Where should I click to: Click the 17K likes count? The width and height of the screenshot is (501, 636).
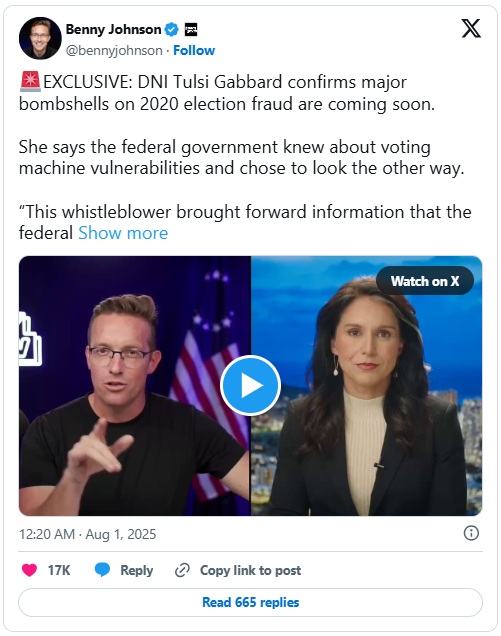point(59,570)
